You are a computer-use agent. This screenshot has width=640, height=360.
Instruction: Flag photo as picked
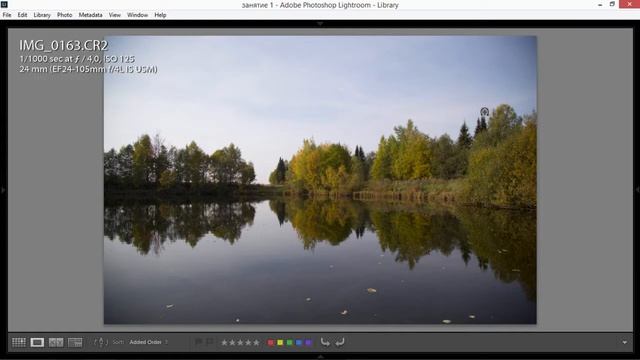tap(198, 342)
